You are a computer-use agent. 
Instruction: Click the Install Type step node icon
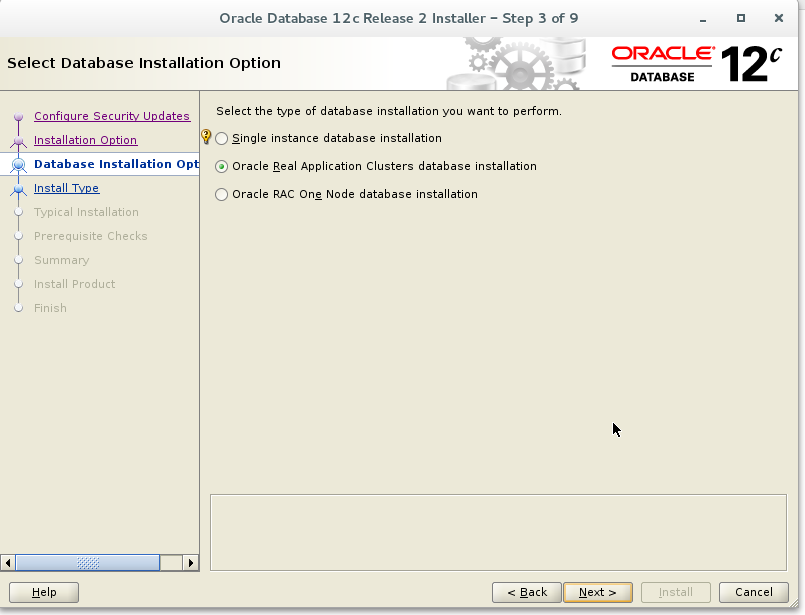[x=17, y=188]
